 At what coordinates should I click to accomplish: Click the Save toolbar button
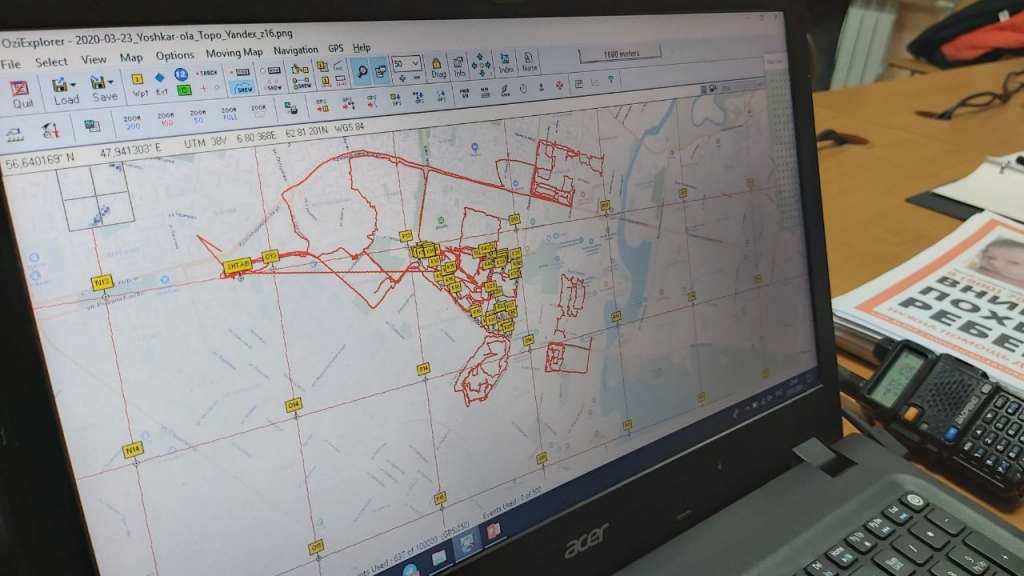pos(104,89)
